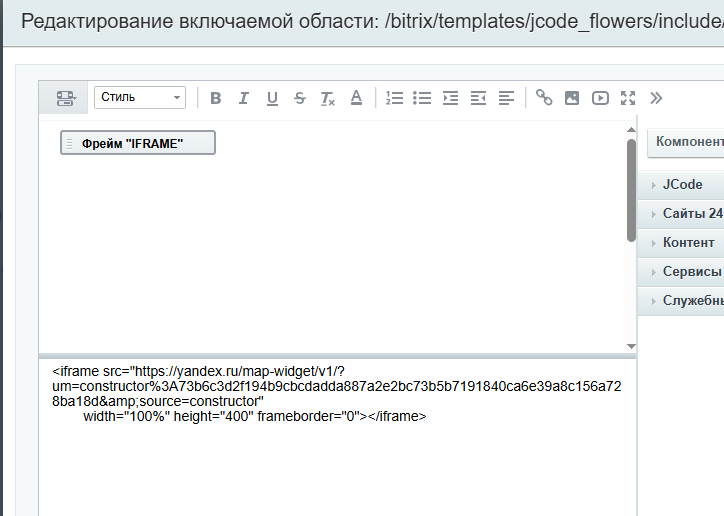
Task: Open the text alignment options
Action: [506, 98]
